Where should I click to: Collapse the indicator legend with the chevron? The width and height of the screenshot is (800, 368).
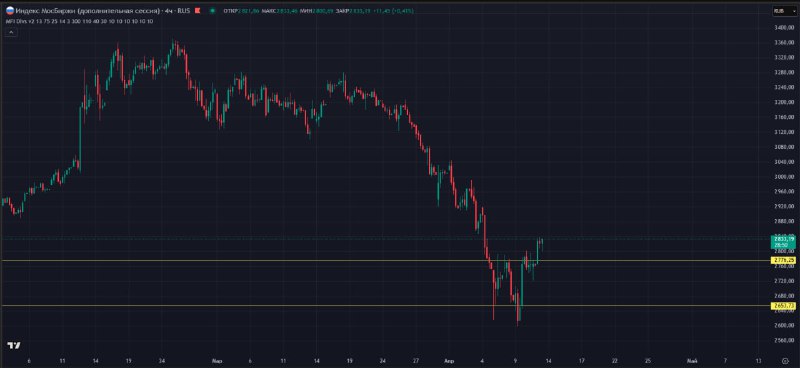pos(11,32)
